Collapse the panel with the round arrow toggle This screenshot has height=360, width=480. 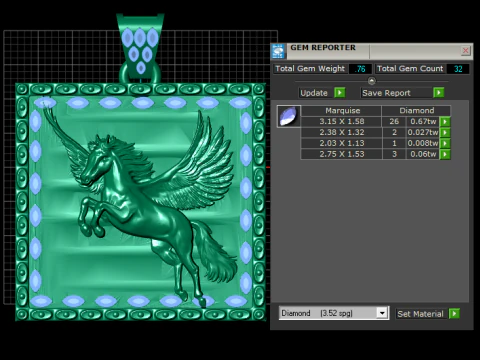click(371, 81)
